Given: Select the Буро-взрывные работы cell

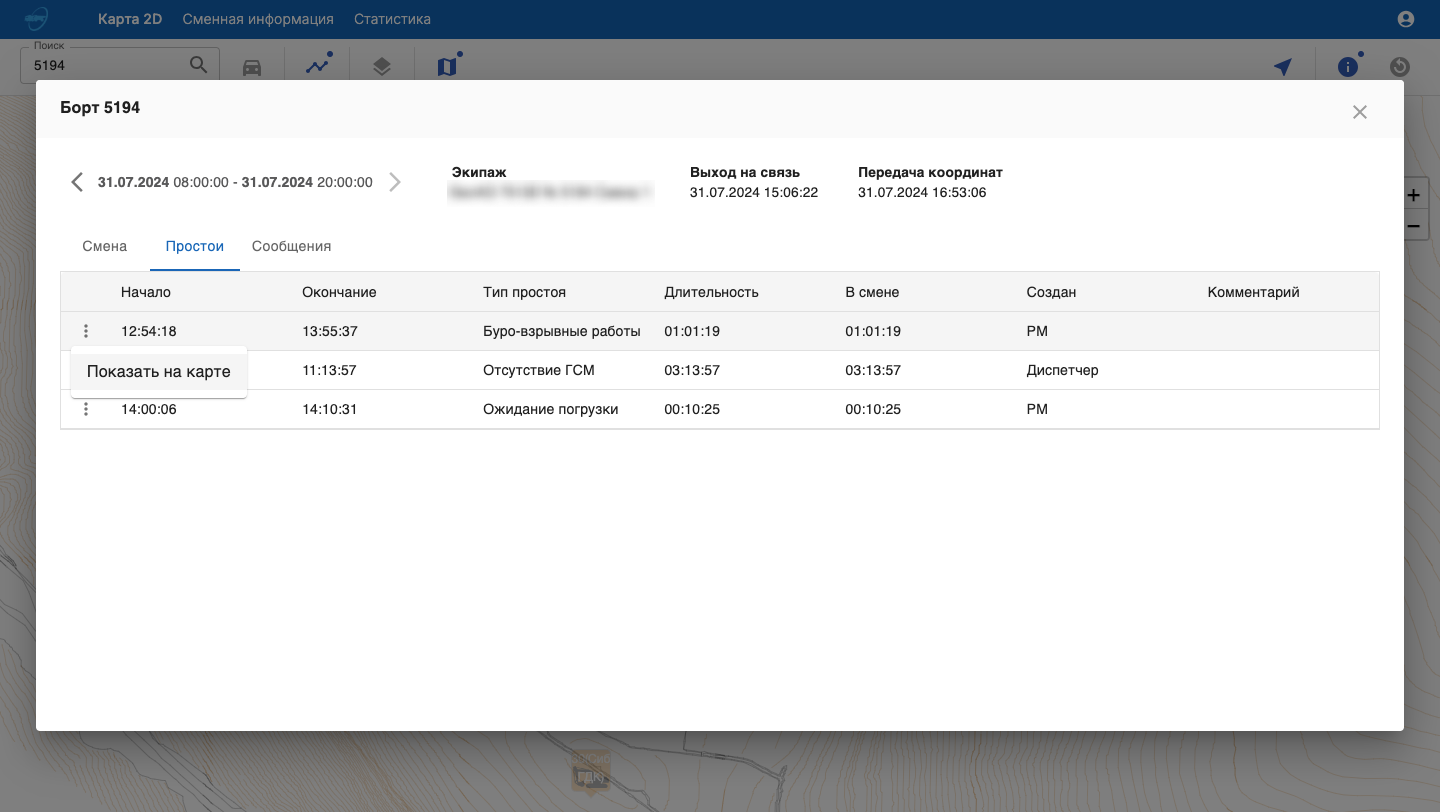Looking at the screenshot, I should (x=561, y=331).
